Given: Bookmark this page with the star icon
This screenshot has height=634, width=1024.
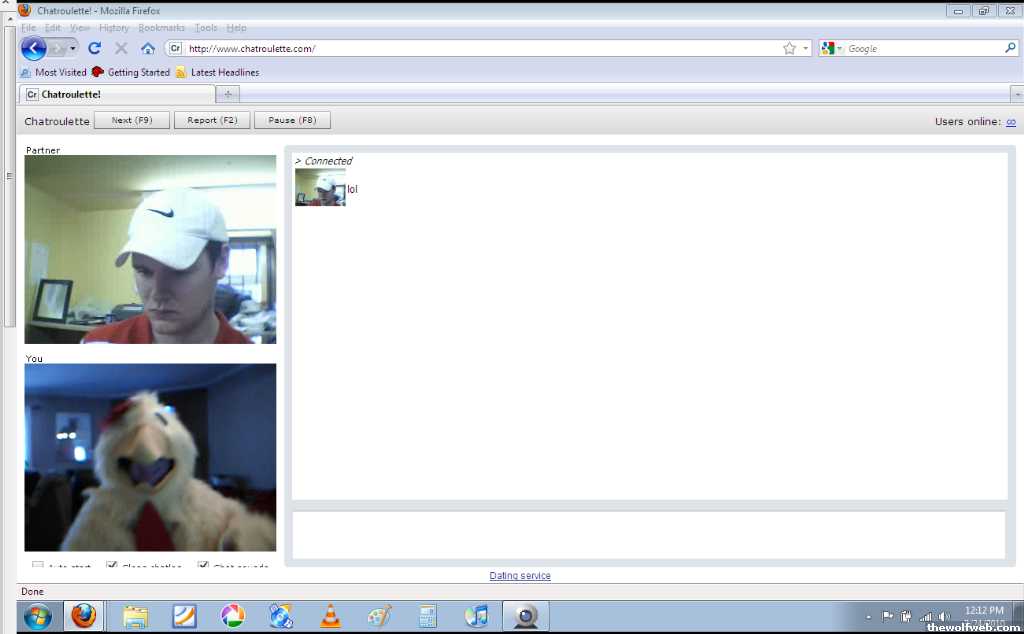Looking at the screenshot, I should coord(789,48).
